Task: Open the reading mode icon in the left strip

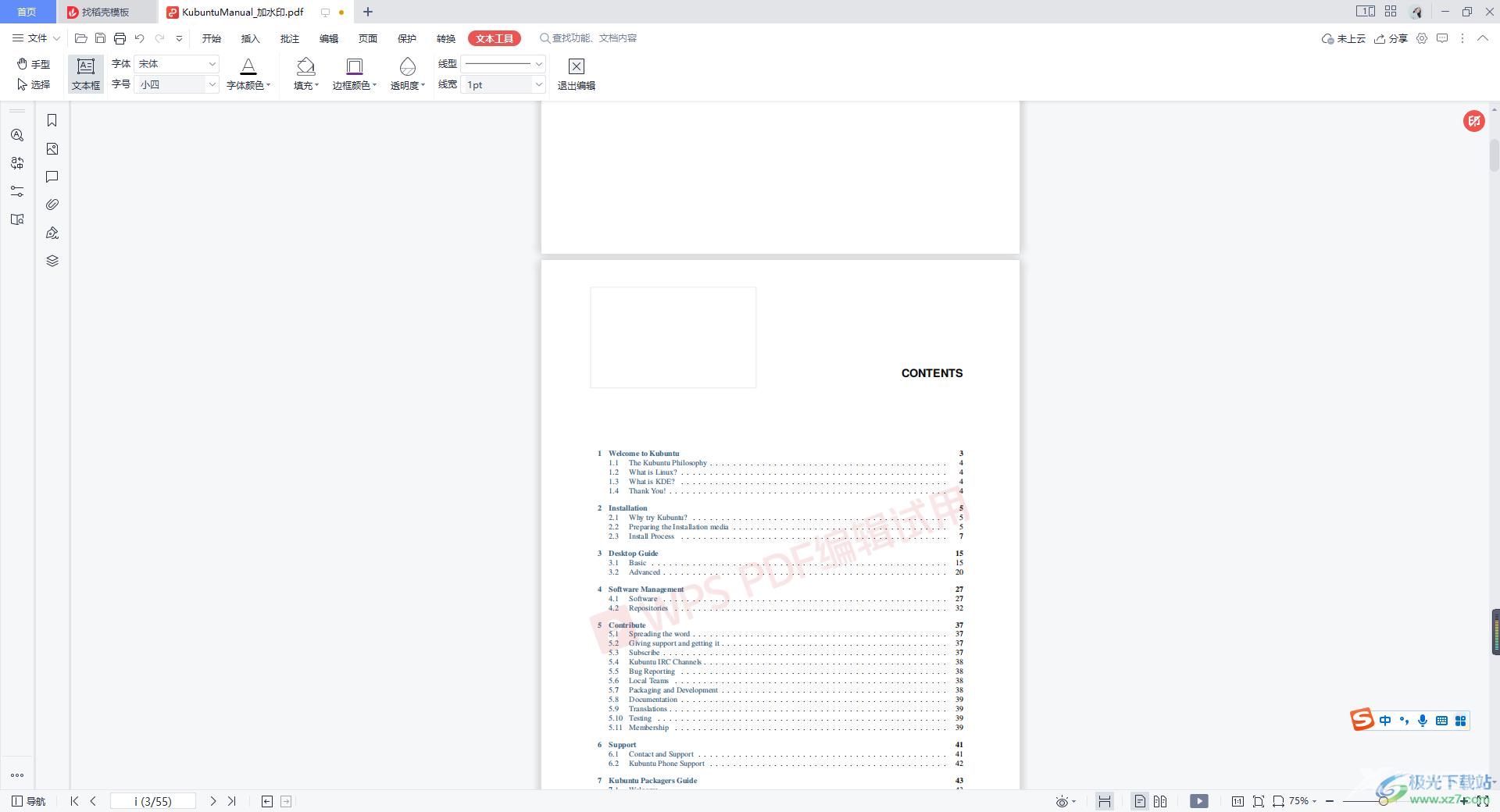Action: coord(17,219)
